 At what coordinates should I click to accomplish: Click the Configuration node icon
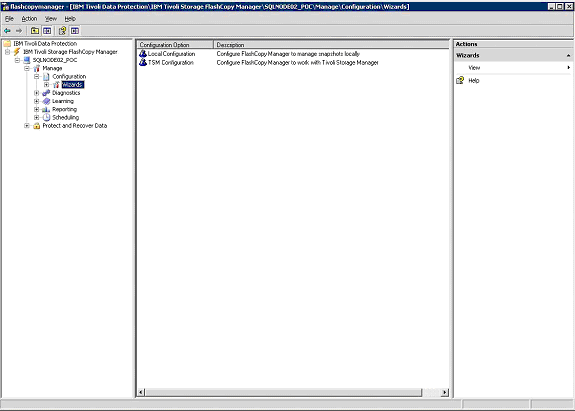click(x=46, y=77)
